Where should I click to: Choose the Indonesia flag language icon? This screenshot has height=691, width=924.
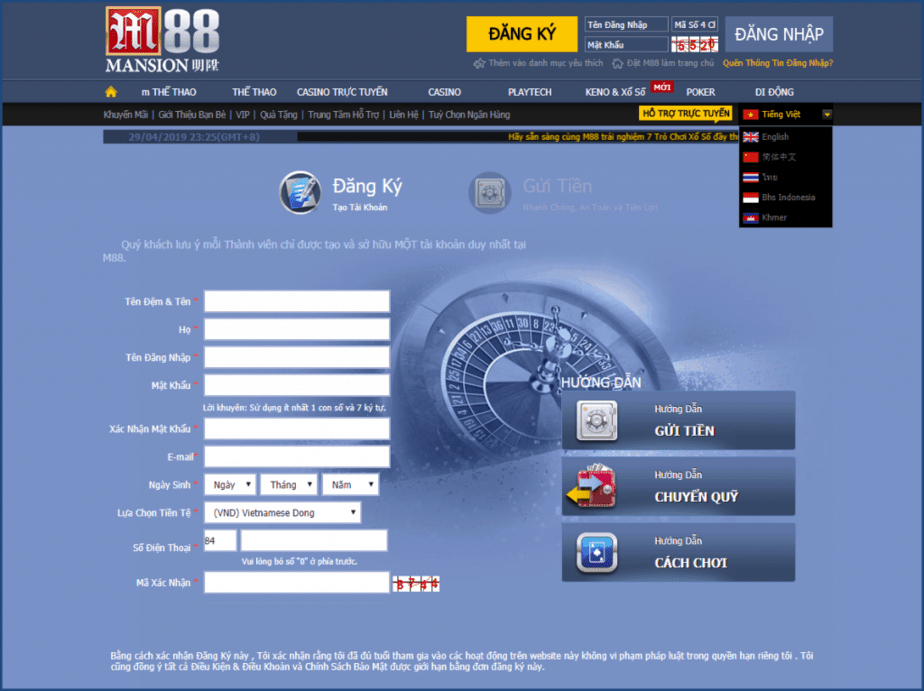[x=750, y=197]
